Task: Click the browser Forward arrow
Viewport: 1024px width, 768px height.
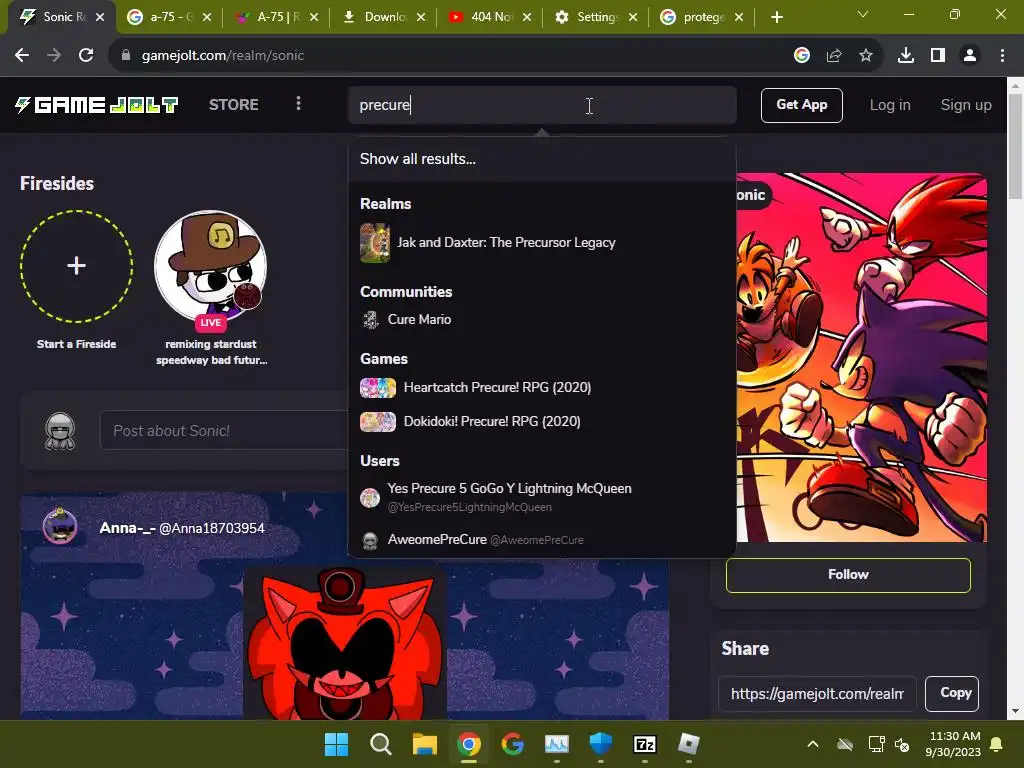Action: pos(54,56)
